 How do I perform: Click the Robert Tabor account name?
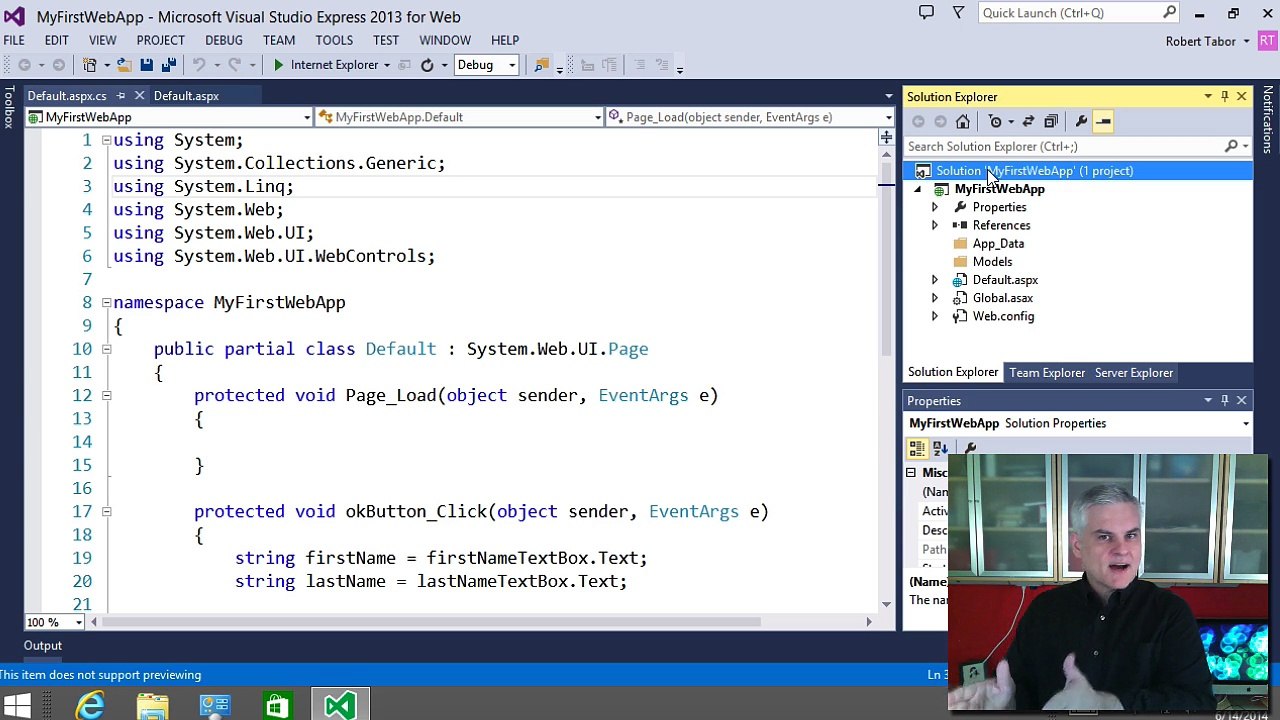click(1200, 41)
